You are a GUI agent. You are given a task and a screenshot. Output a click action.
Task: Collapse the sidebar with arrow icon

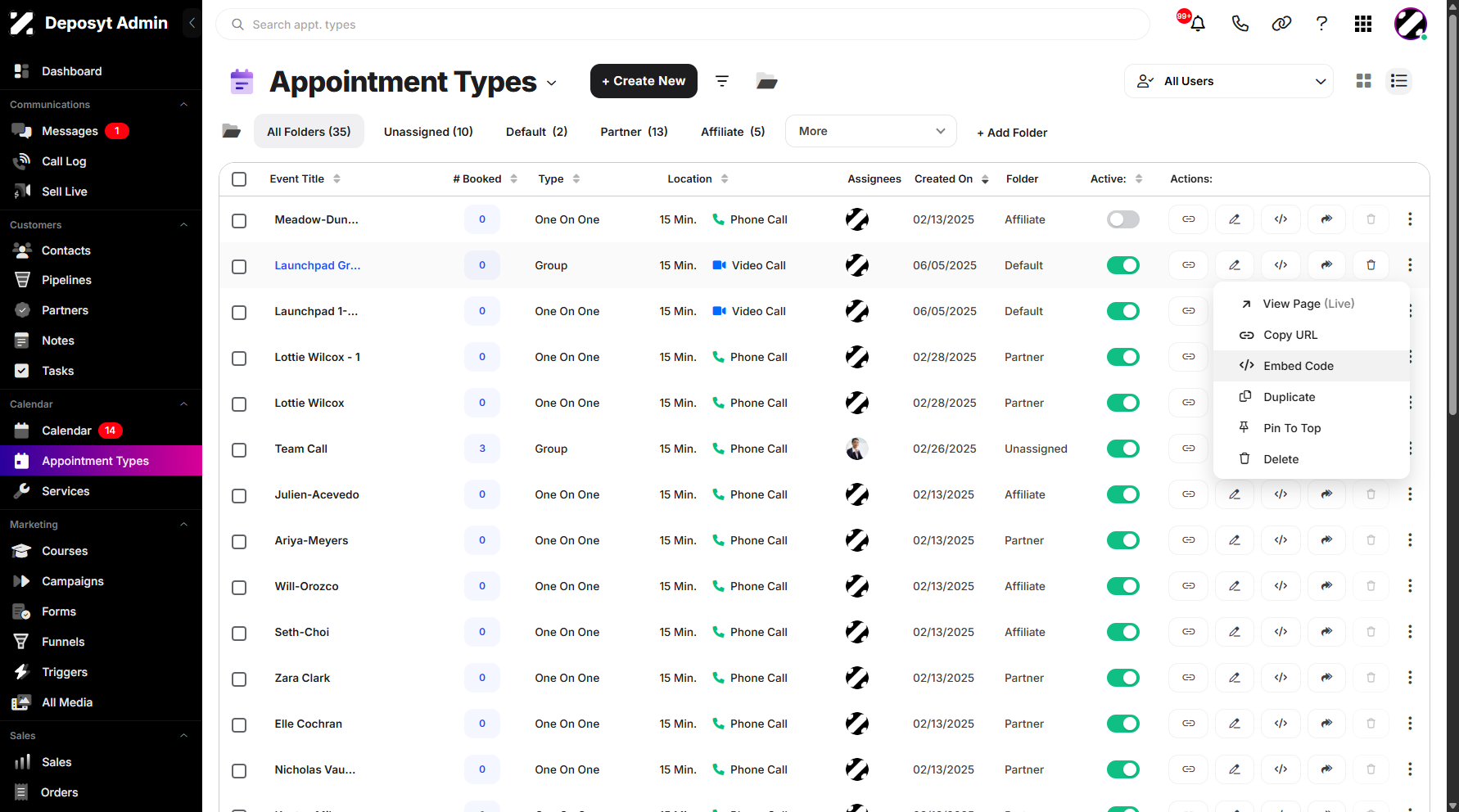[x=192, y=23]
